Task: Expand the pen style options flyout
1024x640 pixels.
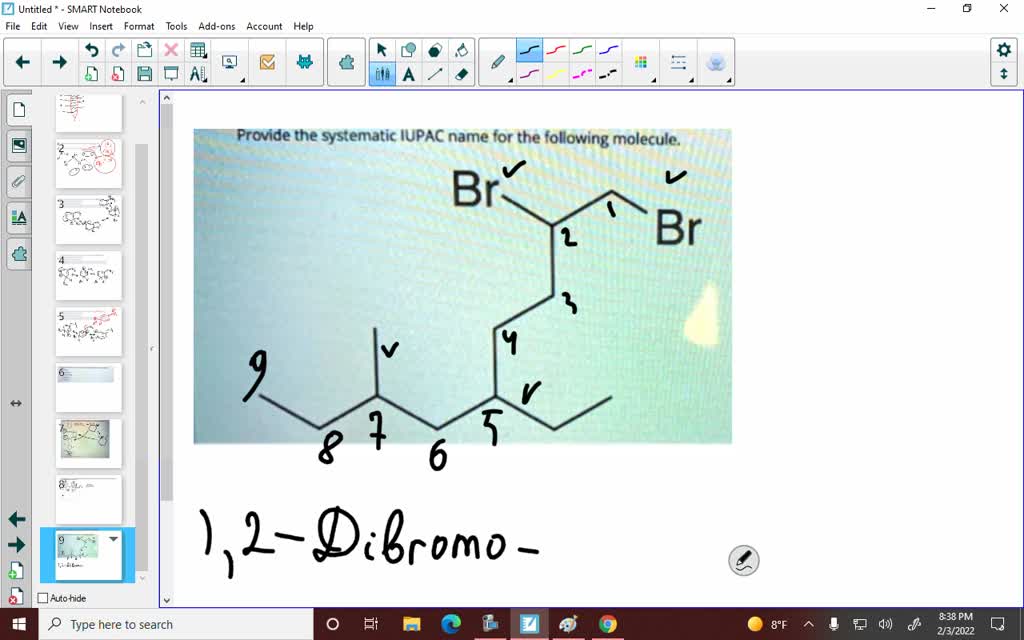Action: (511, 80)
